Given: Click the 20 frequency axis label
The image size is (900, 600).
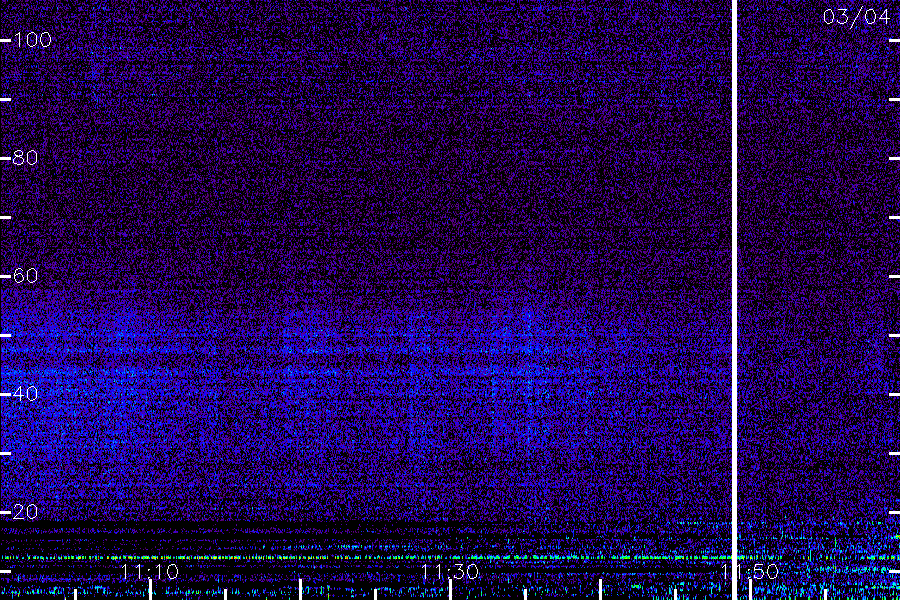Looking at the screenshot, I should pos(25,512).
